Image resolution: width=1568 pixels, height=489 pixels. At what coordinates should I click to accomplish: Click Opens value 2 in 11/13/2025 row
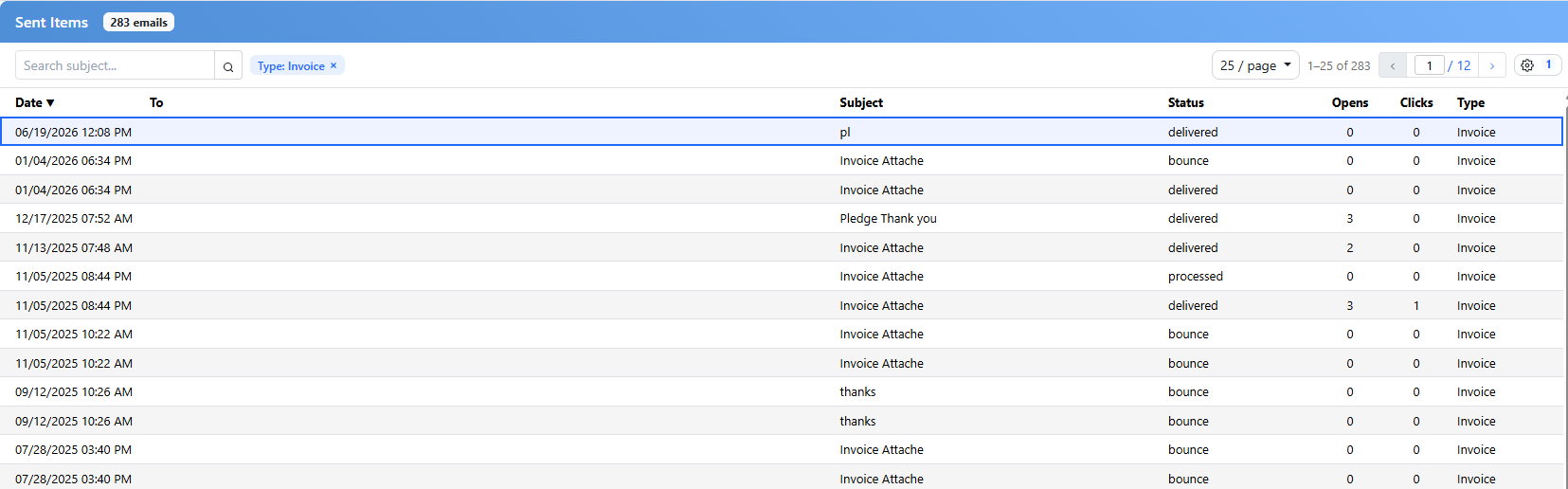pos(1350,248)
